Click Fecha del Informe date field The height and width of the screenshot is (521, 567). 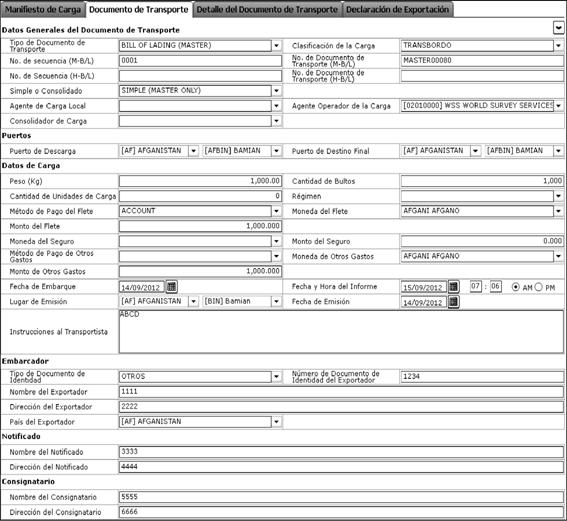[424, 287]
